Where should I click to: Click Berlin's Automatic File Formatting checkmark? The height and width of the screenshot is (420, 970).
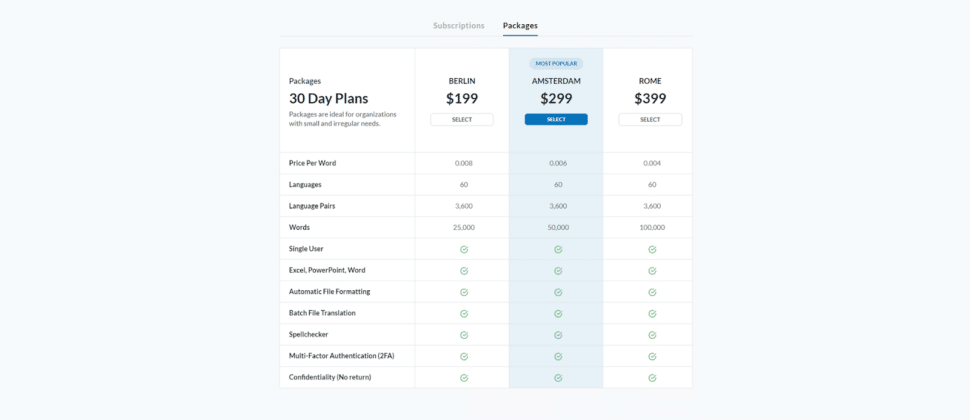pos(464,292)
